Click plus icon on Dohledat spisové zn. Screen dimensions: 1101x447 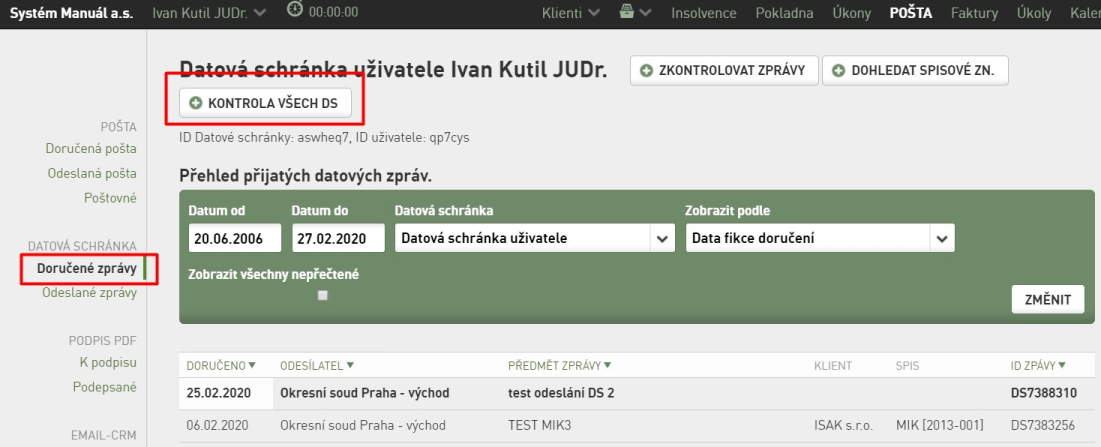click(x=838, y=70)
